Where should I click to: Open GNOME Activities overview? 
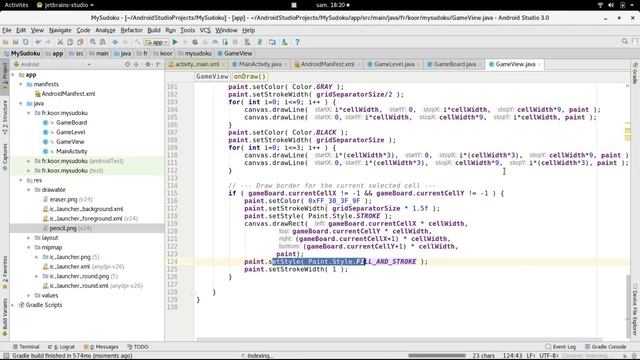tap(16, 5)
